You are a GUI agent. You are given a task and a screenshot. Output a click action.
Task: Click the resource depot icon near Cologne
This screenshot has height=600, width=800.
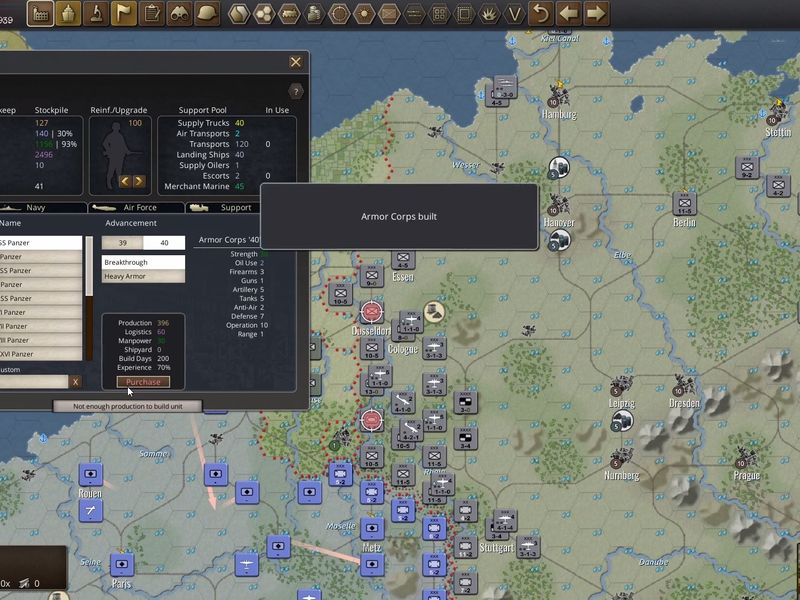pos(434,312)
